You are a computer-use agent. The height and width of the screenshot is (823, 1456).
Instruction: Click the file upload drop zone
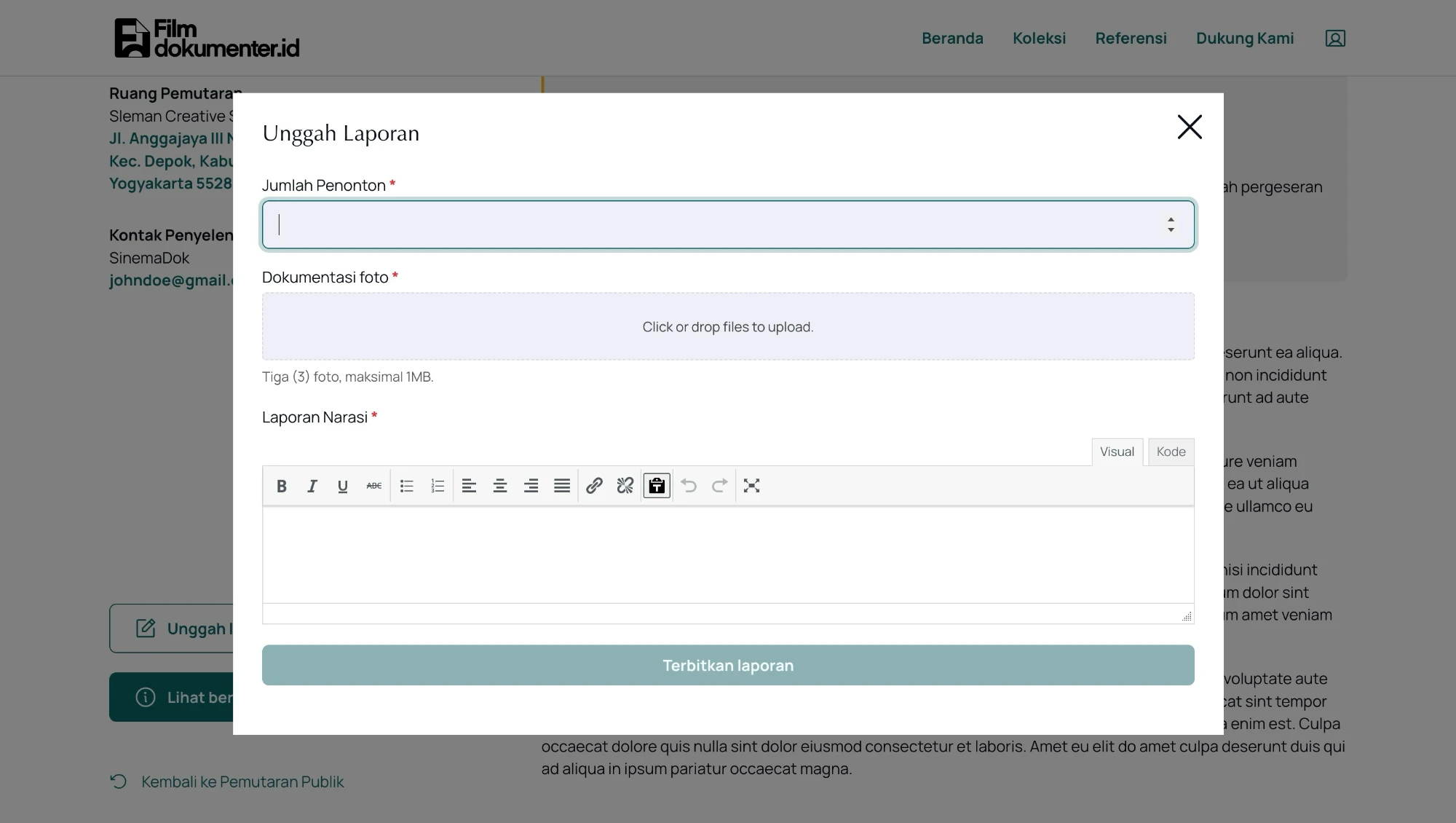click(x=728, y=326)
